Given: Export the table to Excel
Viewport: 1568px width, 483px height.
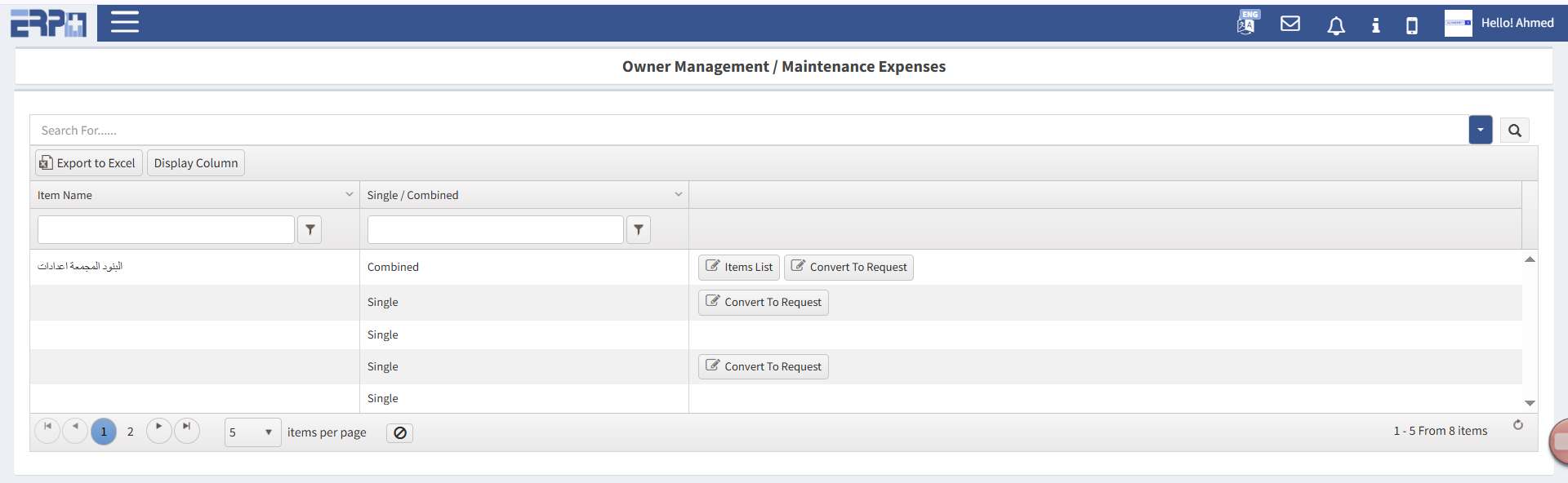Looking at the screenshot, I should point(88,163).
